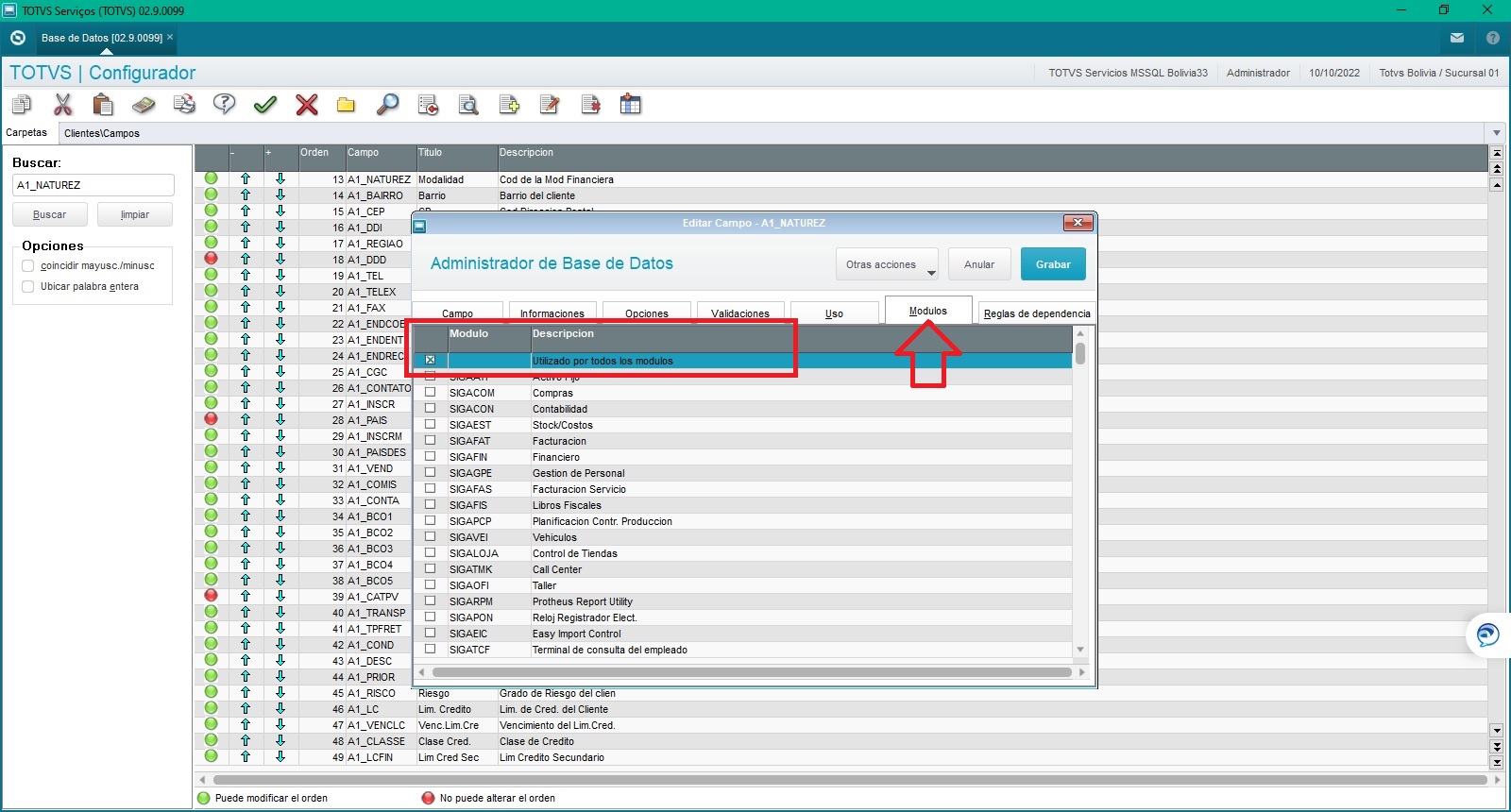Screen dimensions: 1511x812
Task: Open 'Reglas de dependencia' tab
Action: click(1037, 313)
